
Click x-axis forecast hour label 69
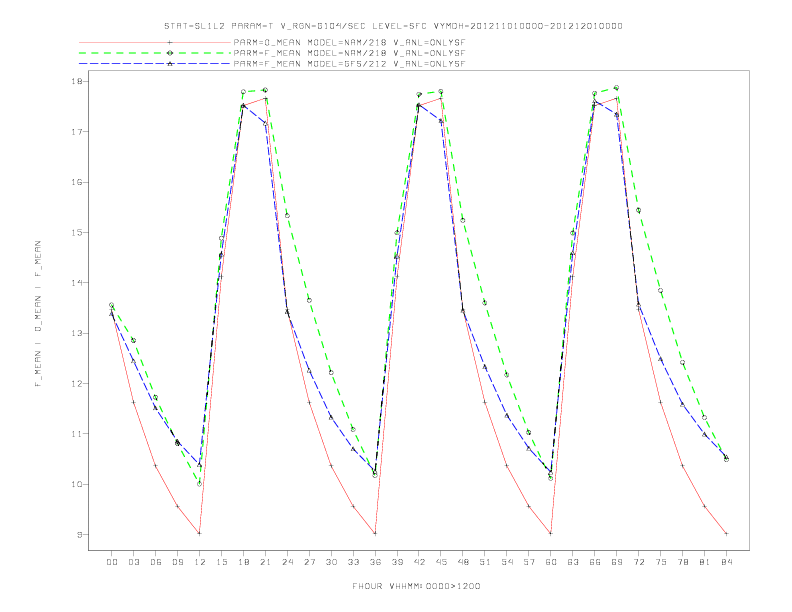click(617, 562)
